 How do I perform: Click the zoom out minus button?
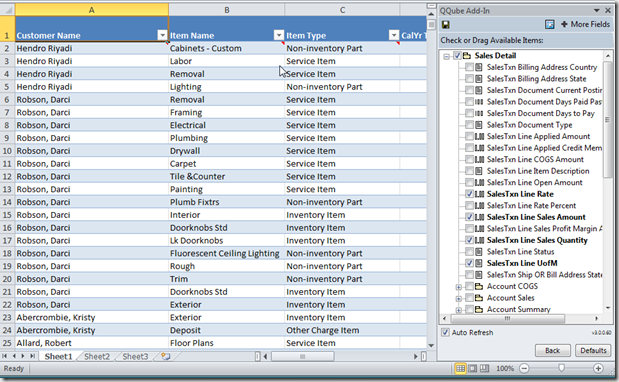pyautogui.click(x=524, y=369)
